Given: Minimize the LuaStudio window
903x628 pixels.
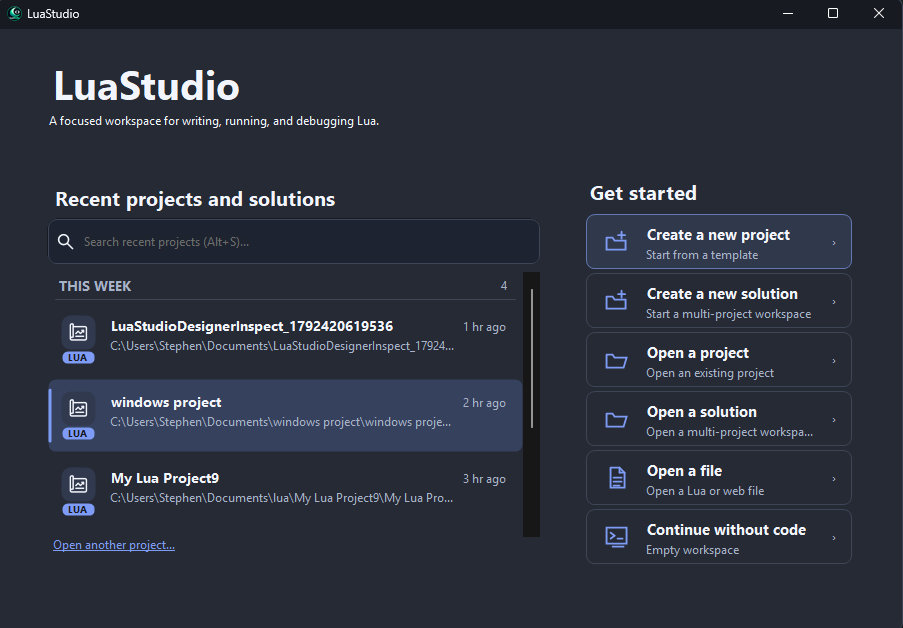Looking at the screenshot, I should 788,13.
